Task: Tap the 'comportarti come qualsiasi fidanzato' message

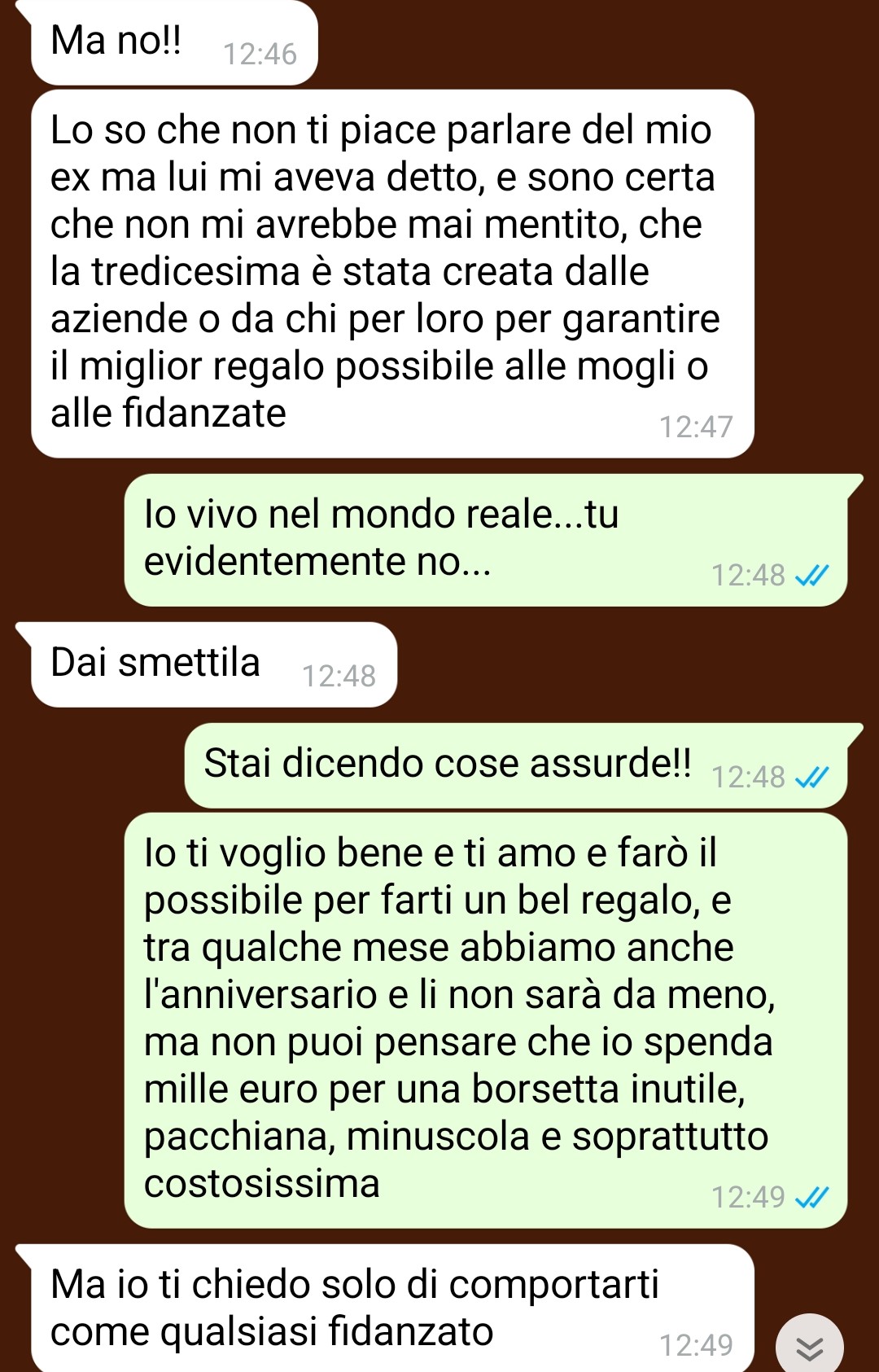Action: click(392, 1308)
